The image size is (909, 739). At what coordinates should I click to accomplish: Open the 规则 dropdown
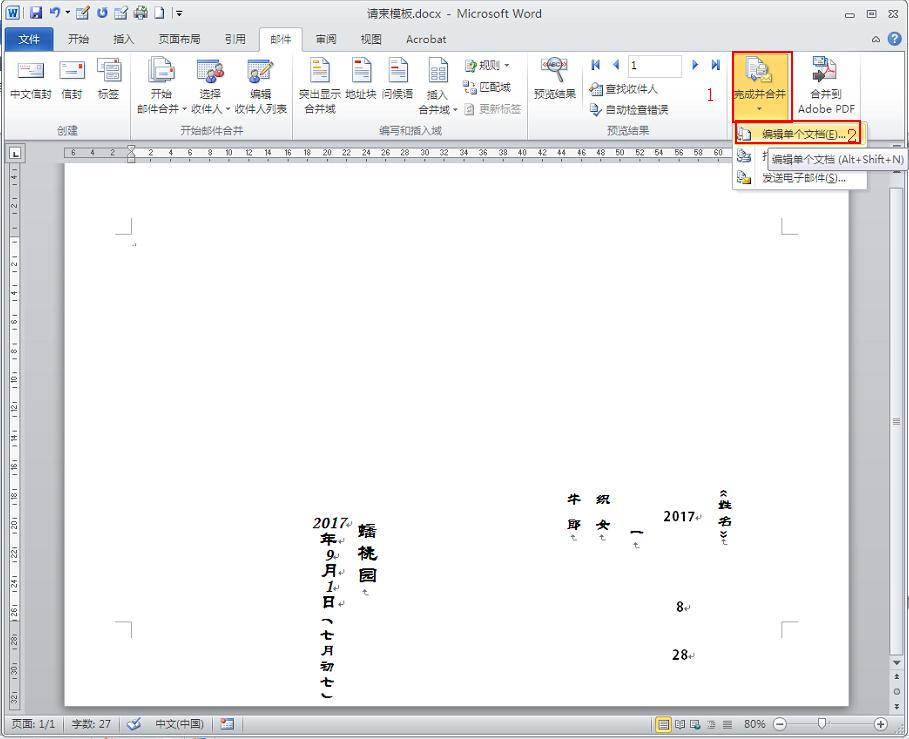pos(487,65)
